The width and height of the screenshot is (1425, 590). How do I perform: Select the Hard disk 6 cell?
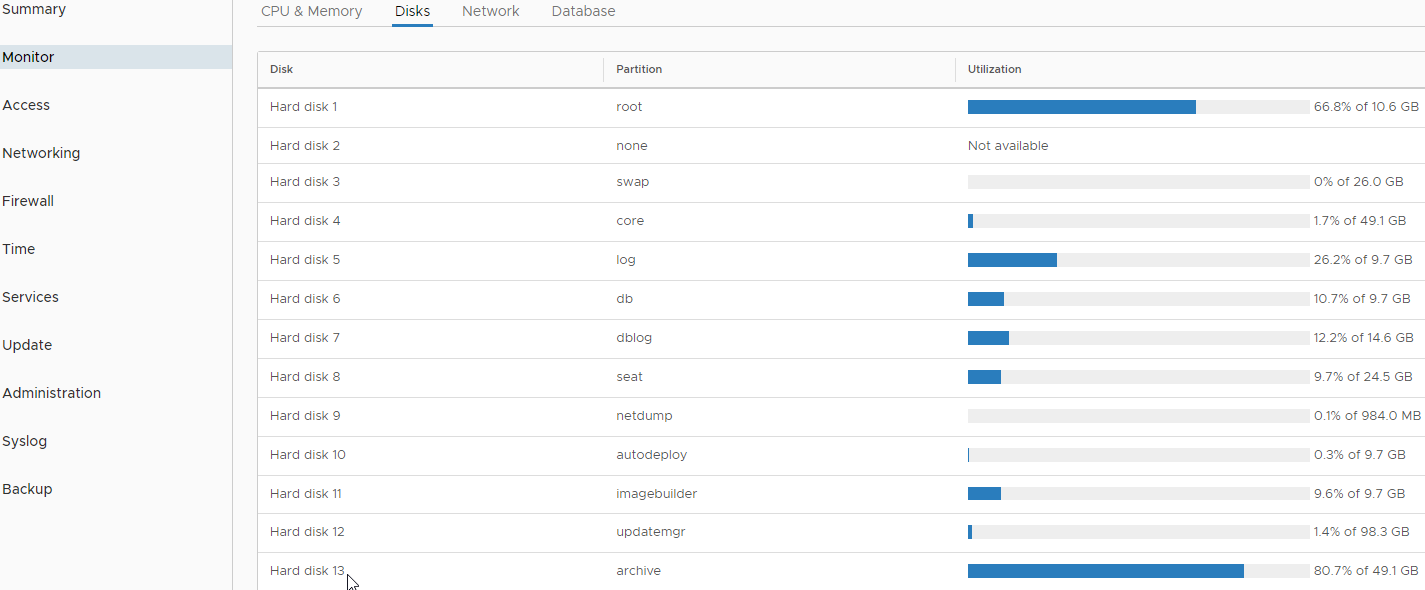305,298
